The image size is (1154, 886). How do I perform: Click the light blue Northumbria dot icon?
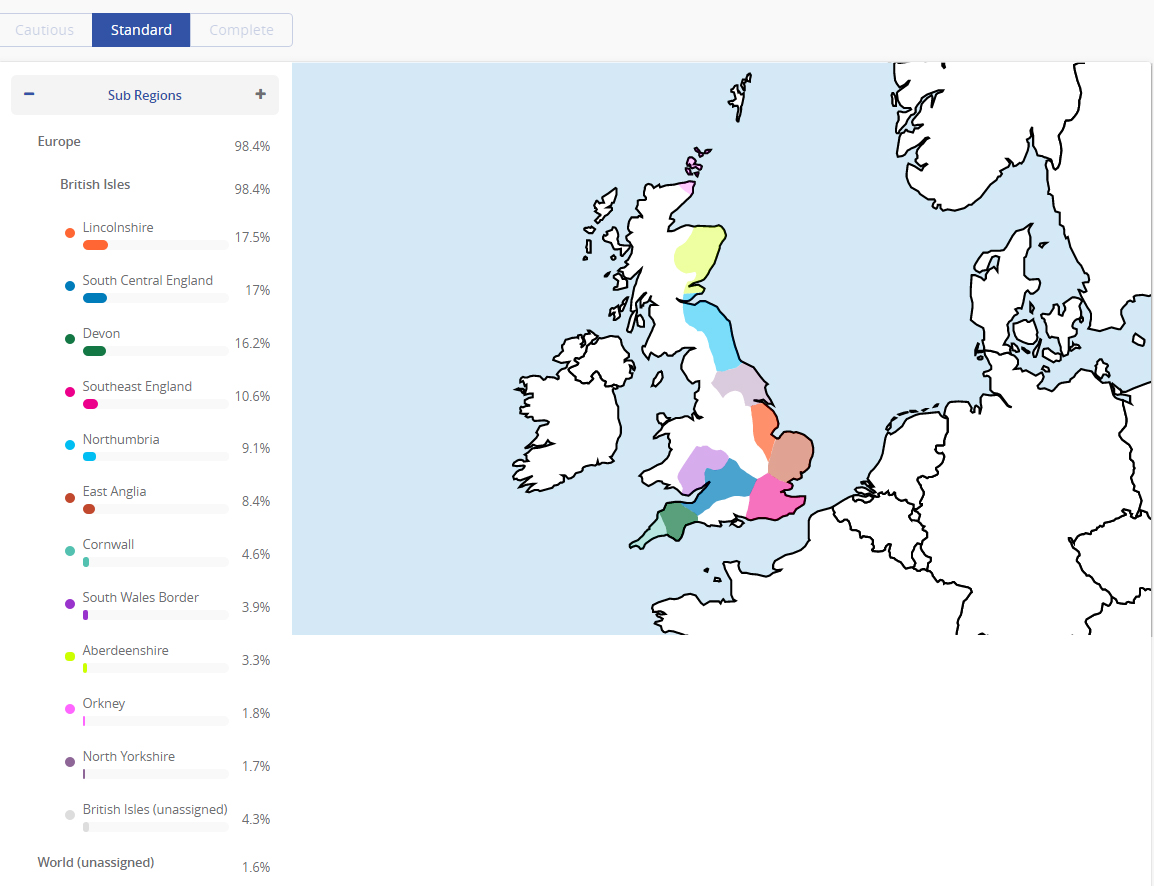(x=69, y=444)
